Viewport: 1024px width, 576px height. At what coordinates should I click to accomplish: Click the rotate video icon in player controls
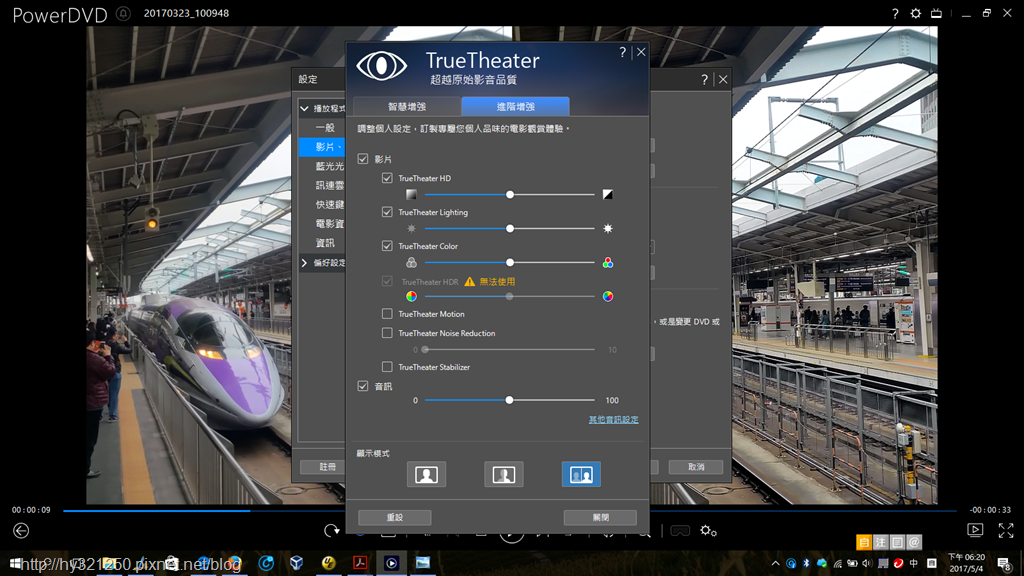pos(332,530)
